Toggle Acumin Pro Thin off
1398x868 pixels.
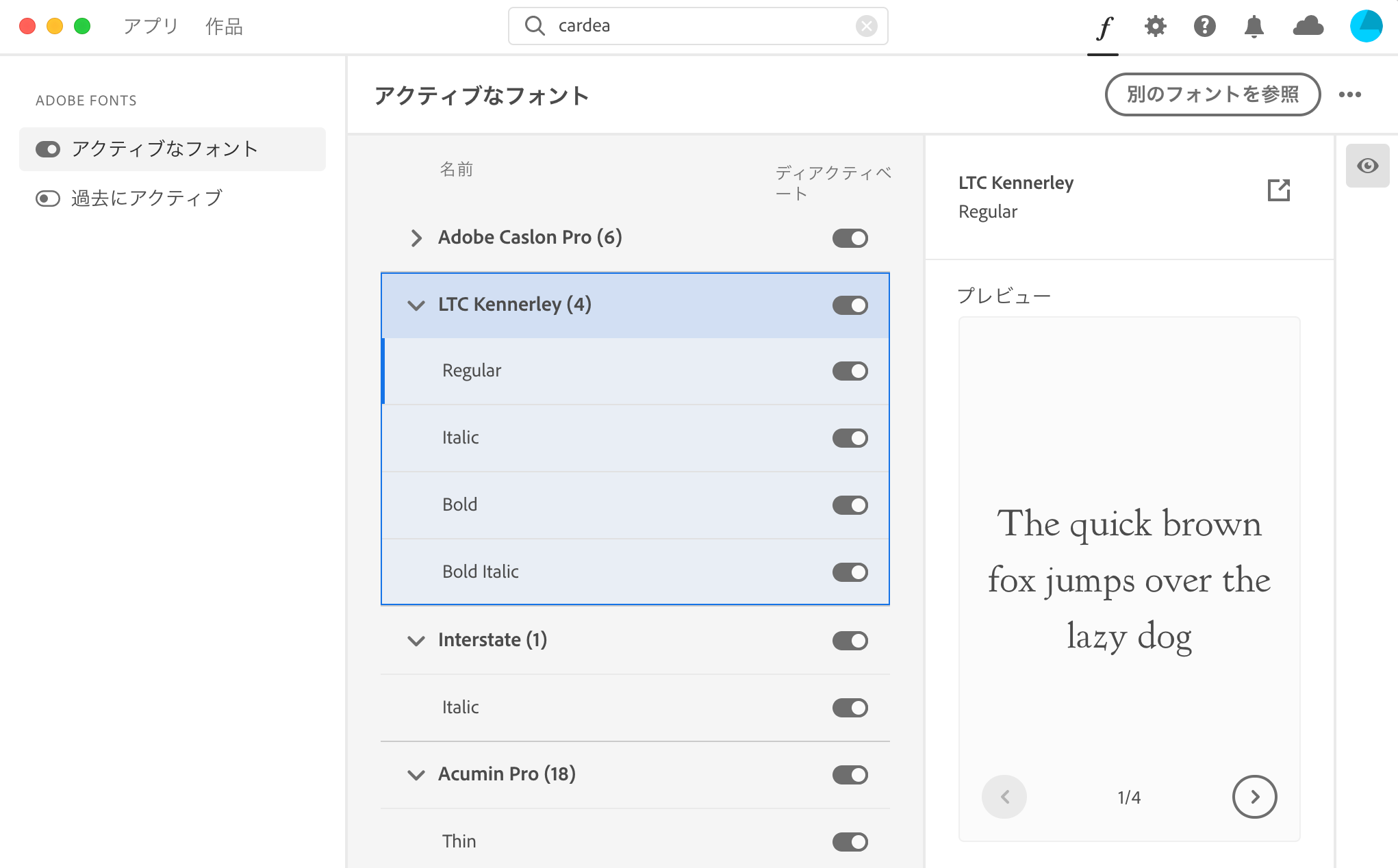pyautogui.click(x=850, y=842)
